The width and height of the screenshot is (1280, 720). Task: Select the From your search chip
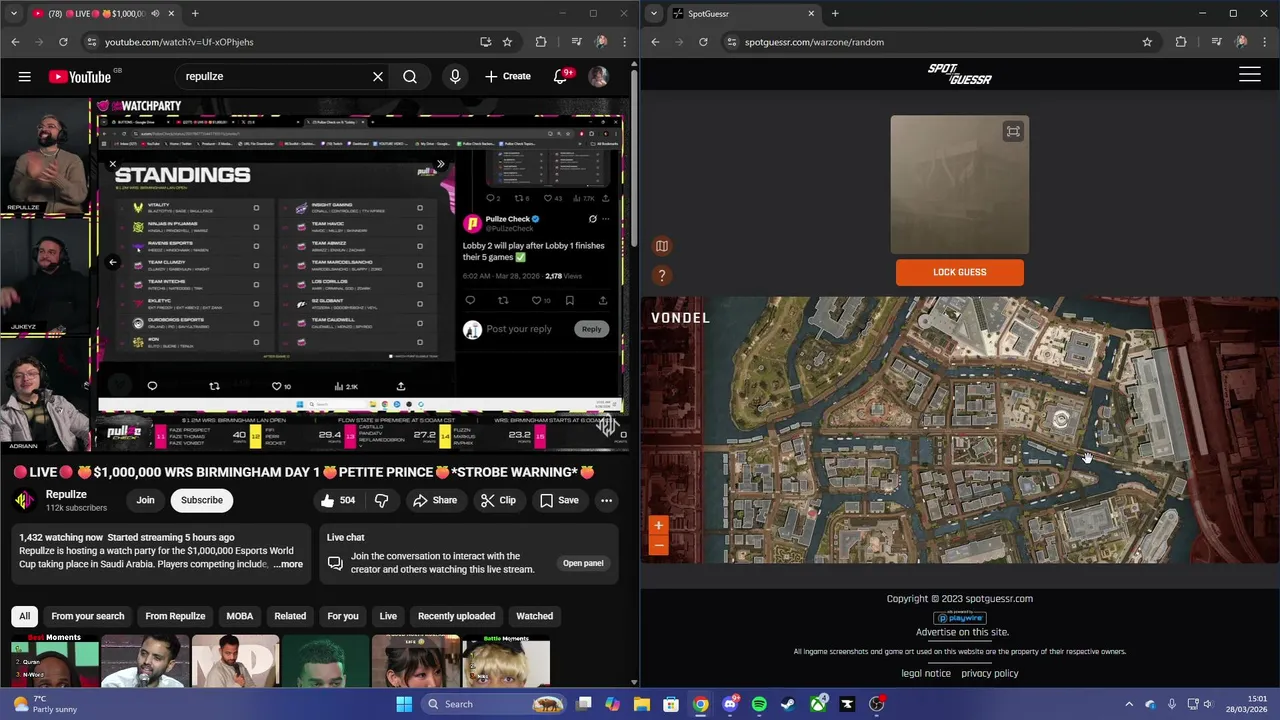pos(88,616)
